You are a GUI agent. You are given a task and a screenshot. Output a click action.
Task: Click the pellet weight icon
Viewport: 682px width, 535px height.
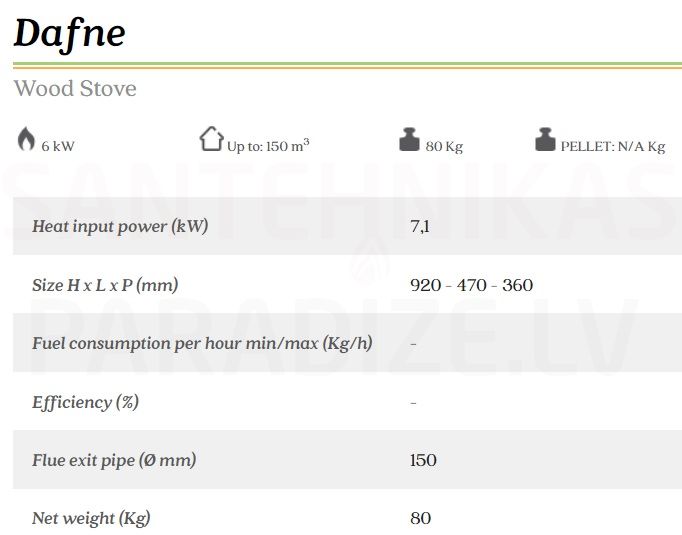(545, 140)
